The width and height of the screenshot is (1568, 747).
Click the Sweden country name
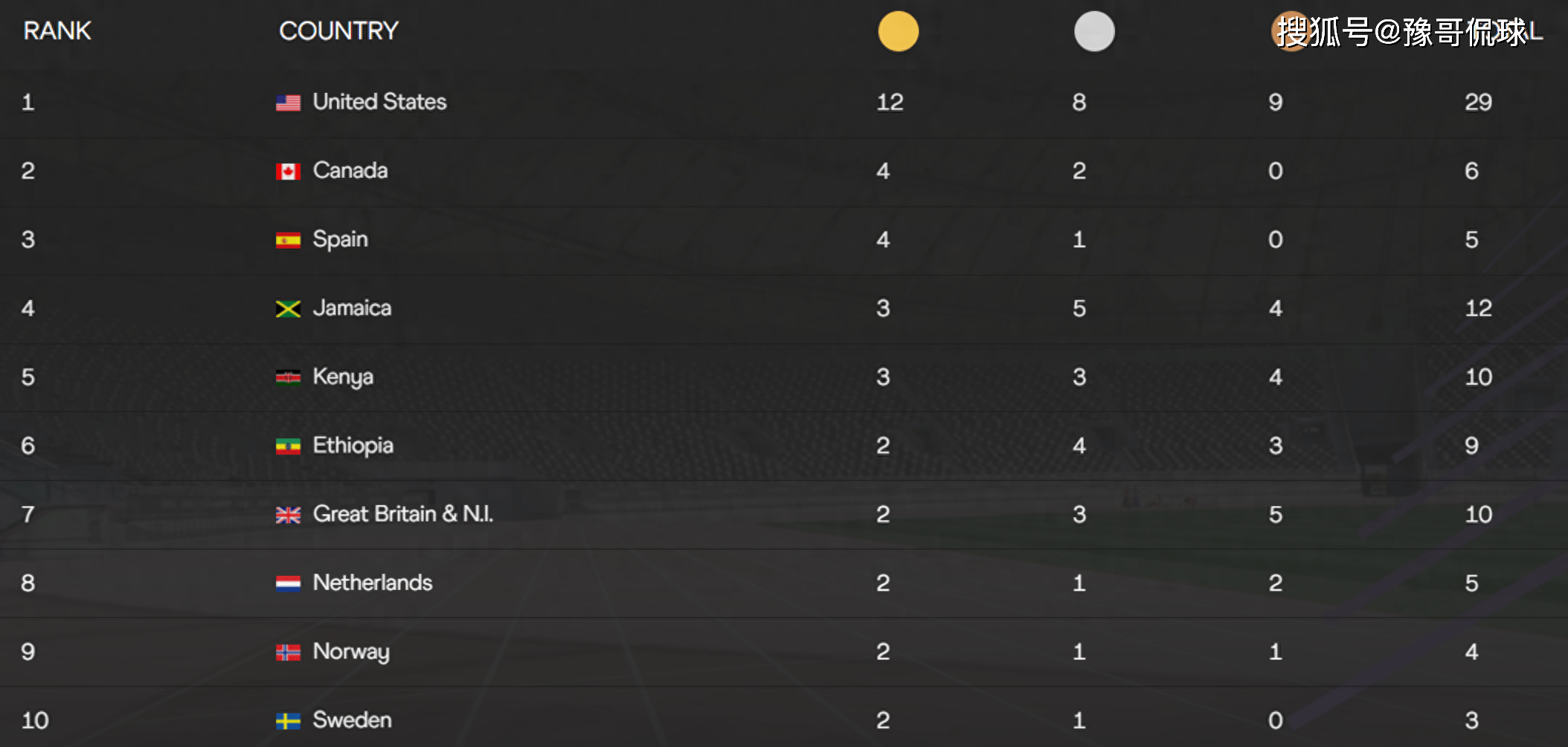tap(352, 720)
